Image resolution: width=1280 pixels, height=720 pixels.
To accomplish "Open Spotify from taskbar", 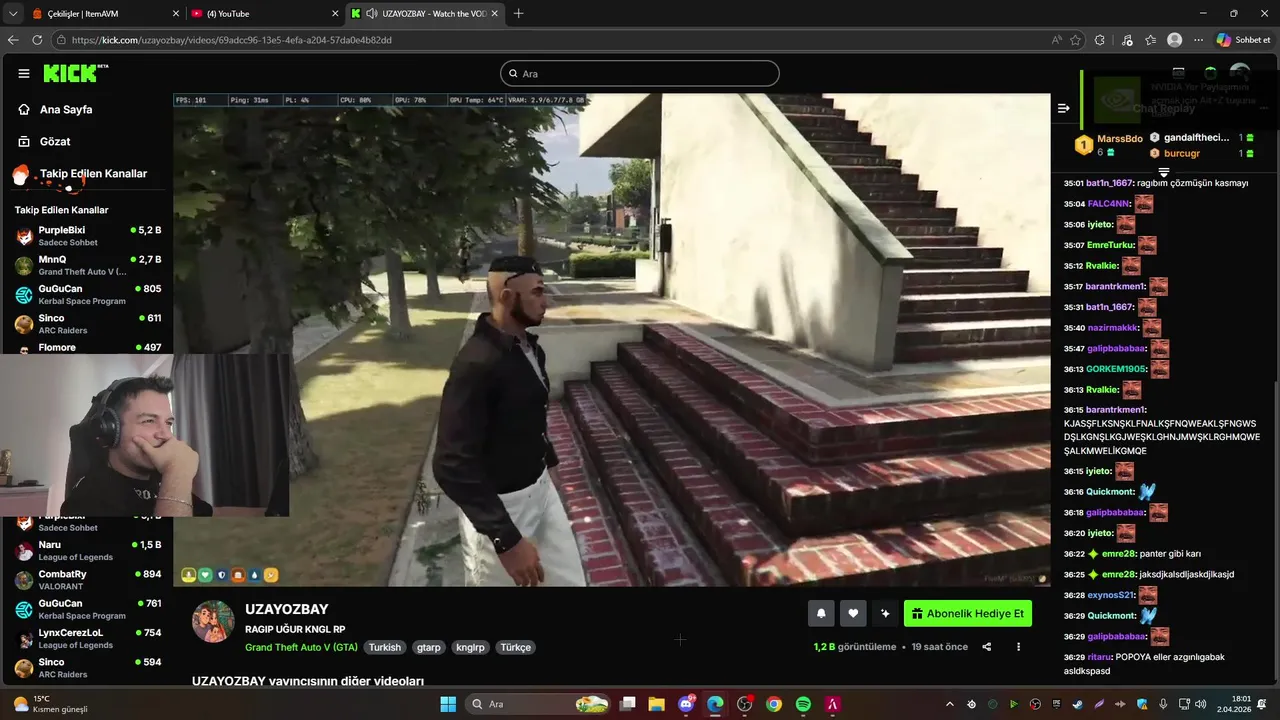I will (x=803, y=704).
